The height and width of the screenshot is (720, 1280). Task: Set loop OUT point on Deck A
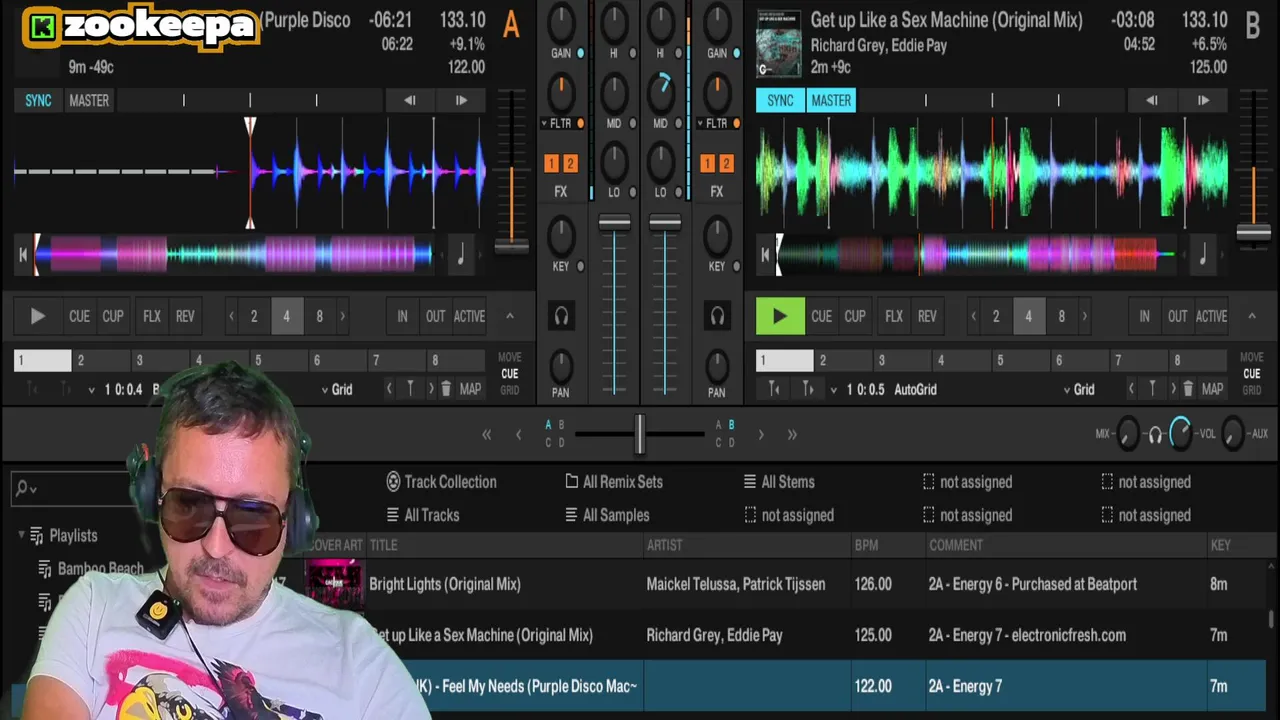click(x=435, y=316)
